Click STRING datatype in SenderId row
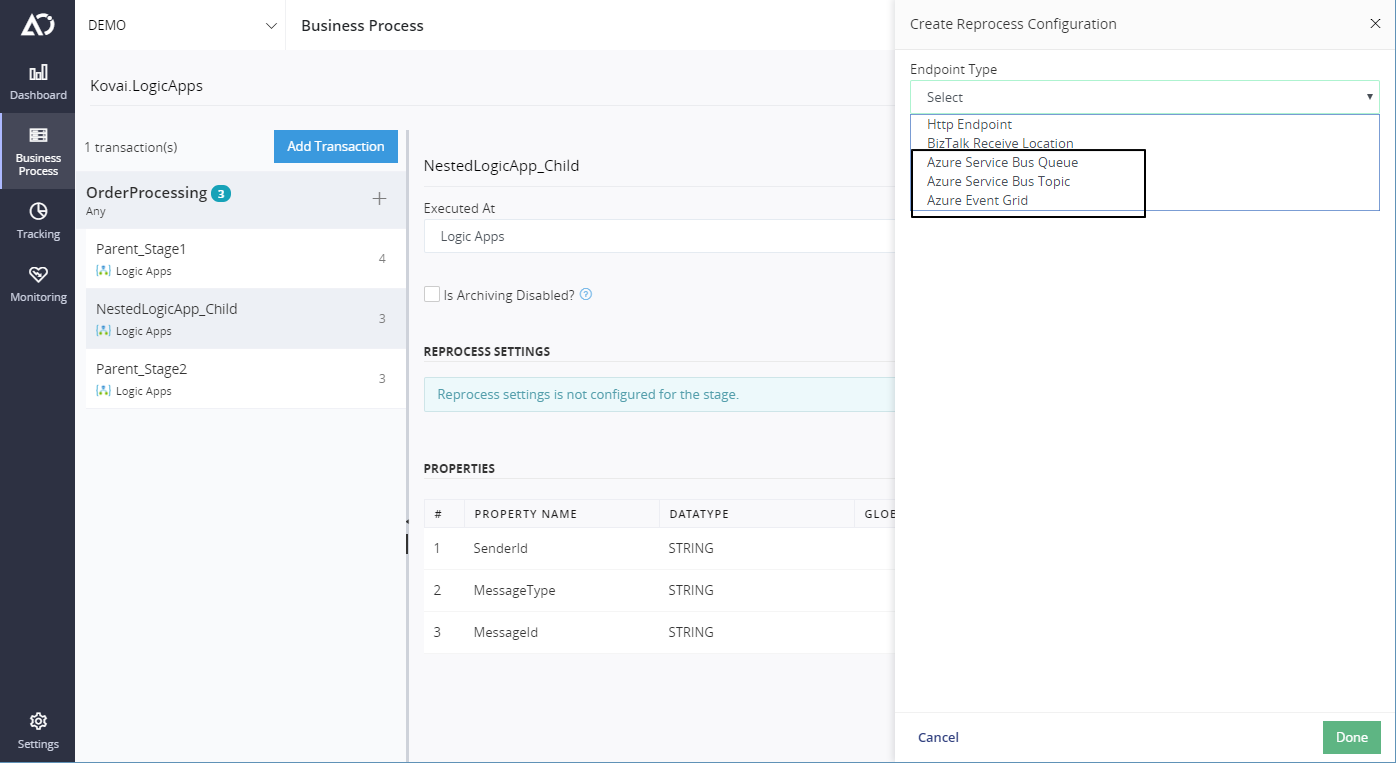The height and width of the screenshot is (763, 1396). [691, 548]
